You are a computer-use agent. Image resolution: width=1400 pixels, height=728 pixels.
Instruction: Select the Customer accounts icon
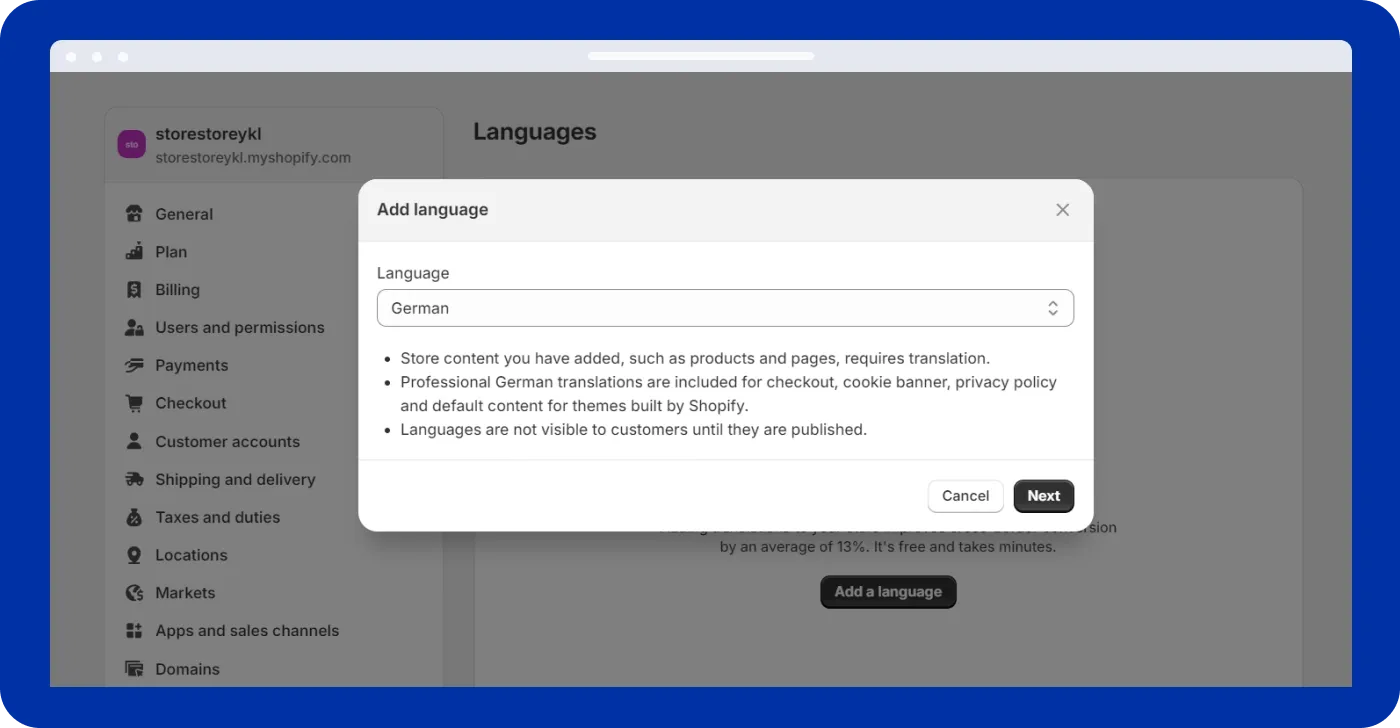[133, 441]
